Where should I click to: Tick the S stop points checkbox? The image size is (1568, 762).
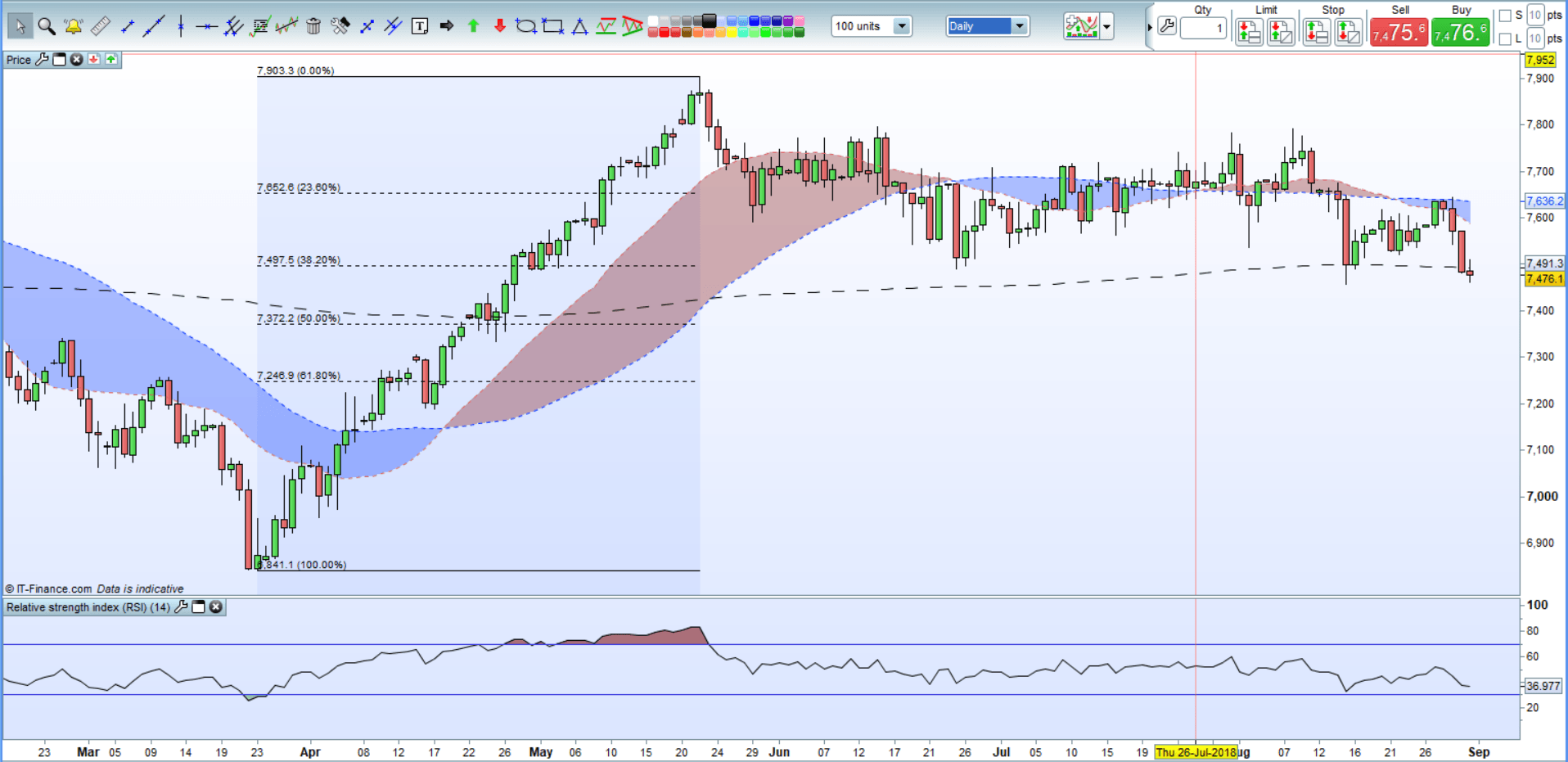(x=1505, y=16)
